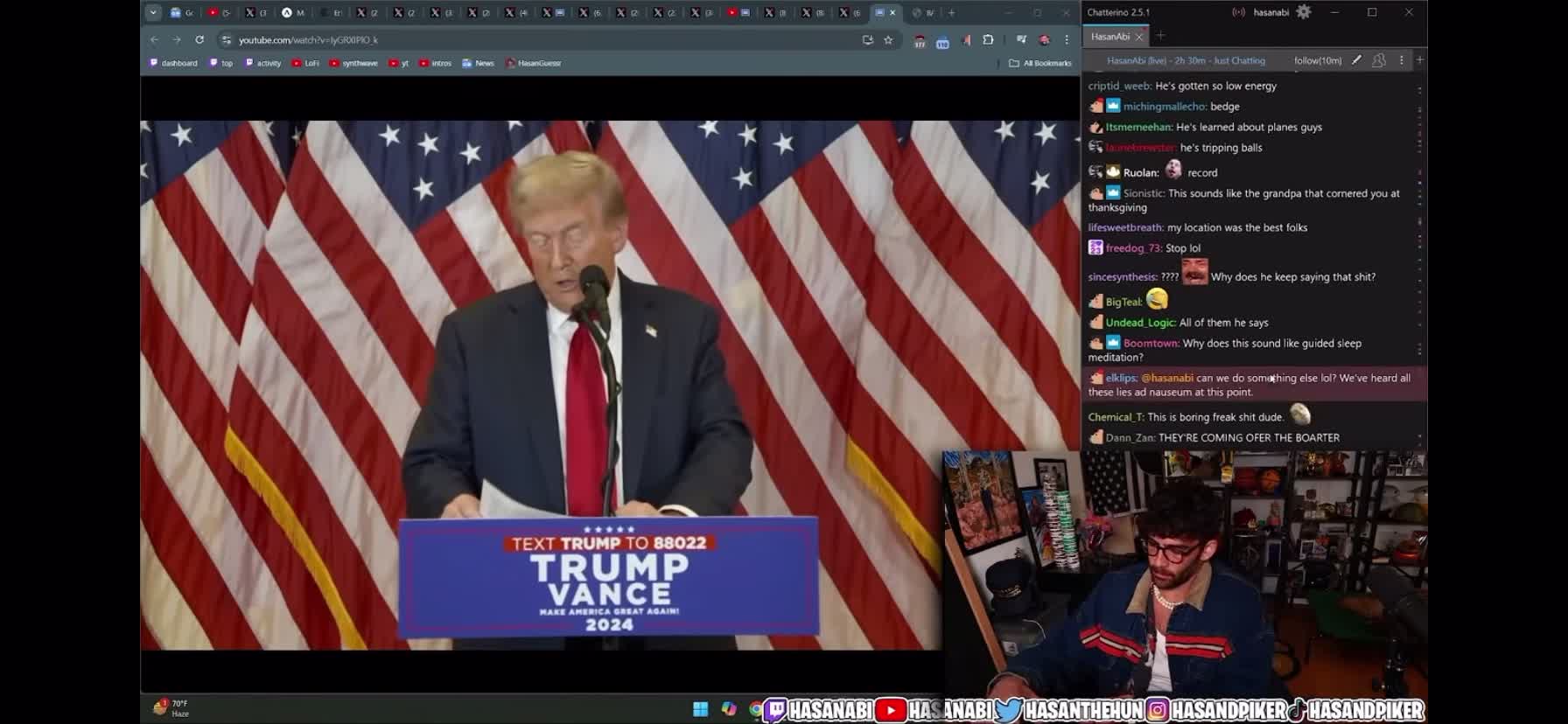This screenshot has height=724, width=1568.
Task: Go forward in the browser
Action: point(177,39)
